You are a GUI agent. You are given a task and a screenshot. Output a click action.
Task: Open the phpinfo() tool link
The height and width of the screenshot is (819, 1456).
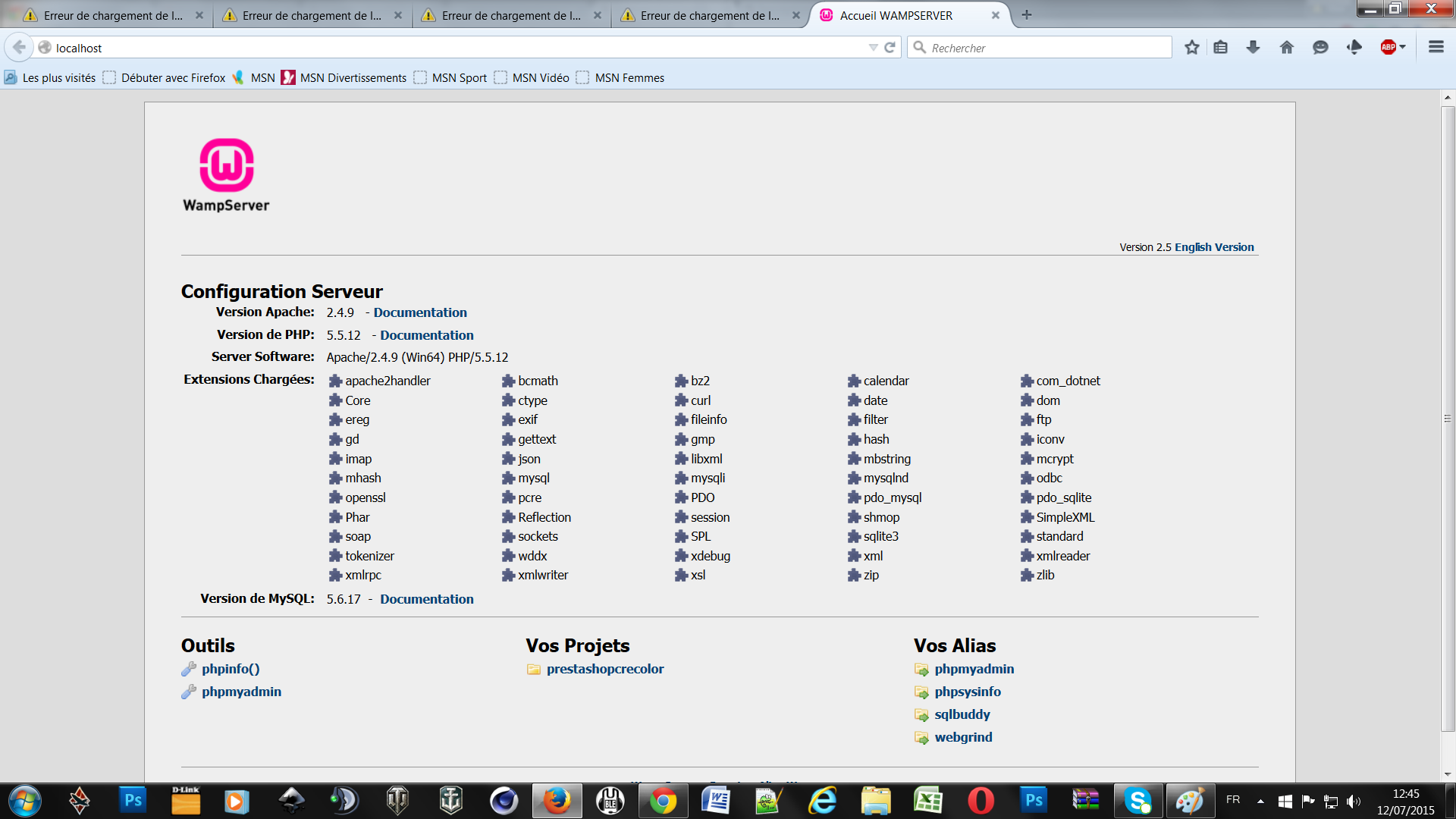point(231,669)
